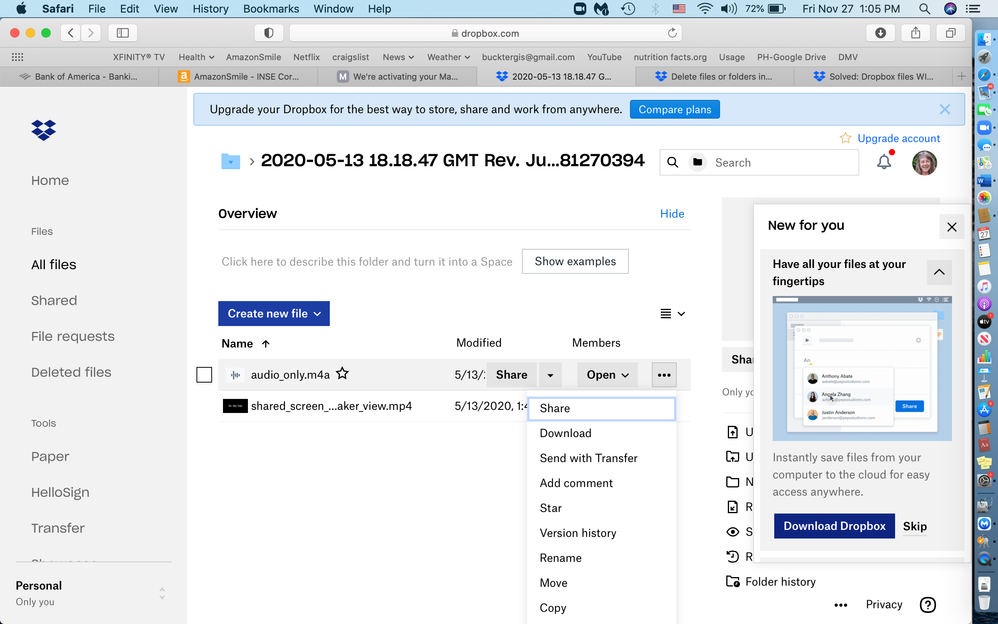Close the upgrade banner

(945, 110)
